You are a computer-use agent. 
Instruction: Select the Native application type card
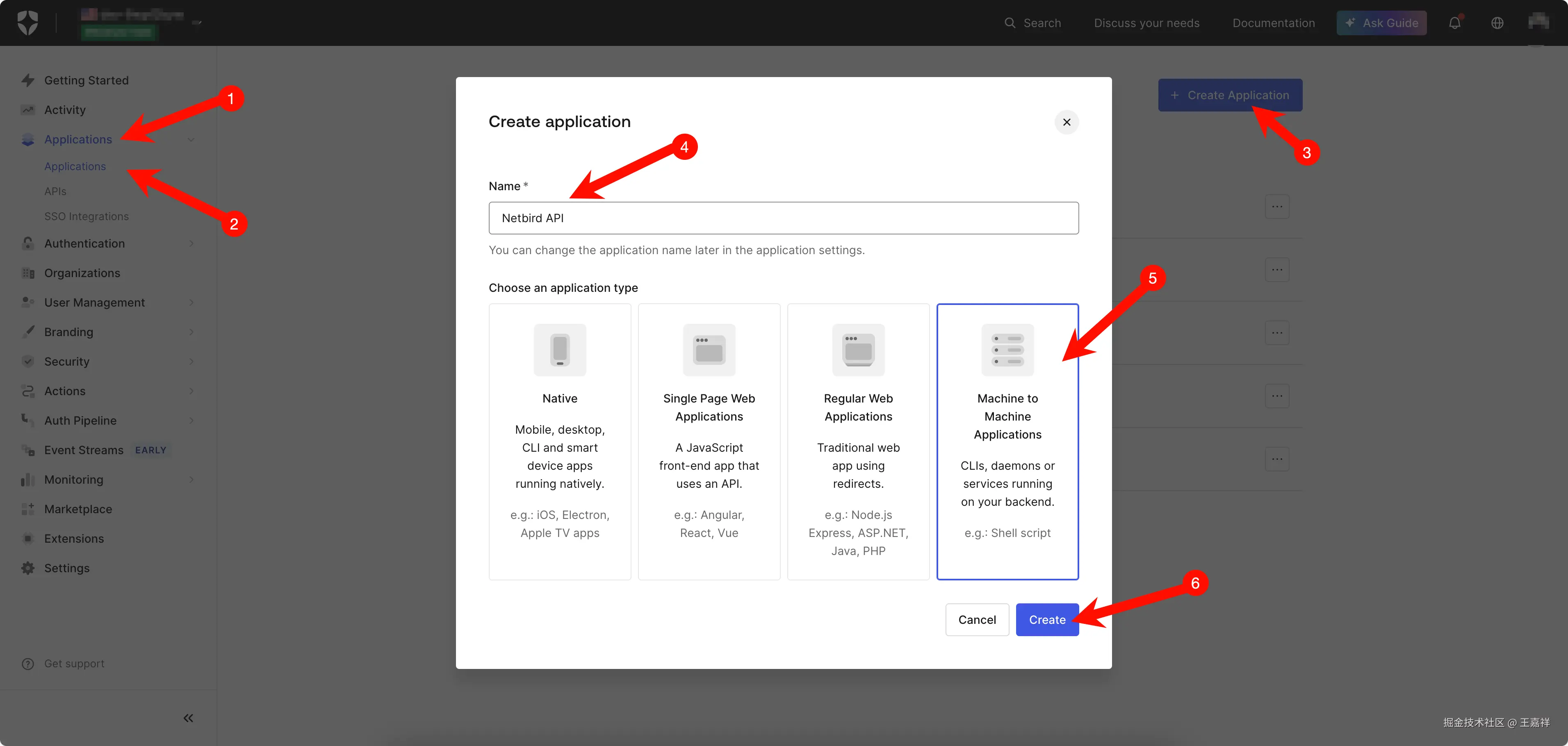point(559,442)
